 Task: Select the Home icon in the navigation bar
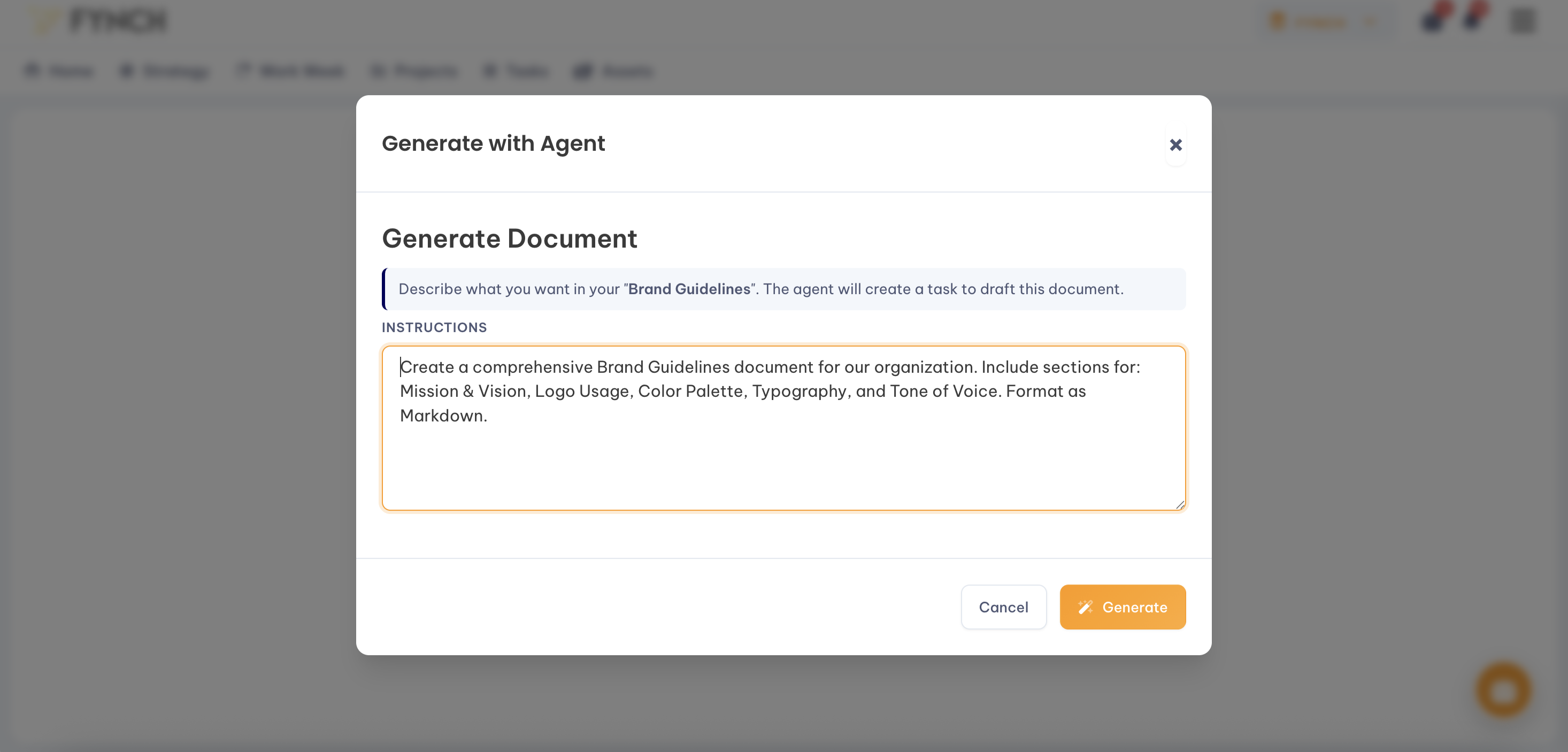coord(33,71)
